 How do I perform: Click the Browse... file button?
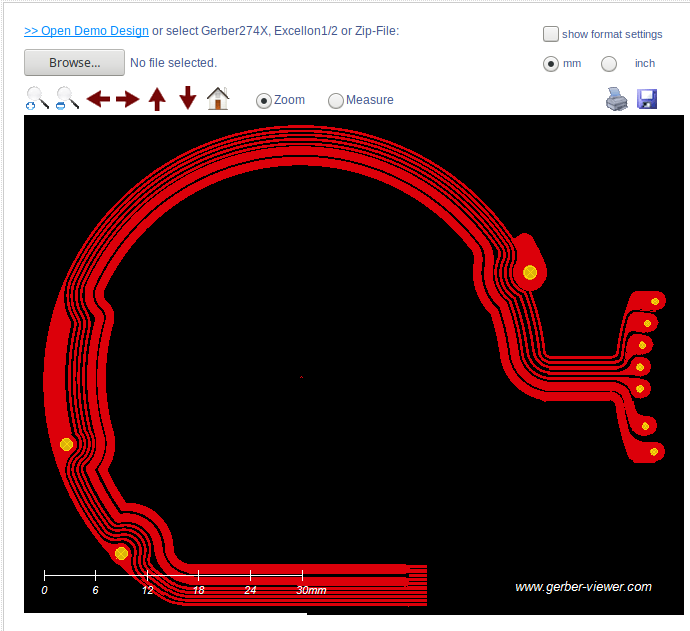[74, 62]
